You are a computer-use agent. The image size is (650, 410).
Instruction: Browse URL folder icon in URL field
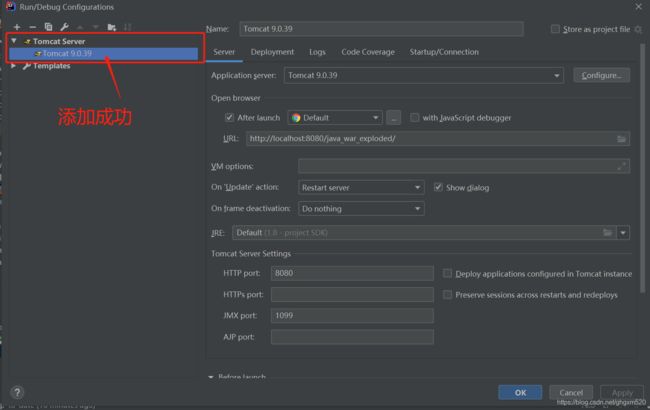[x=621, y=139]
